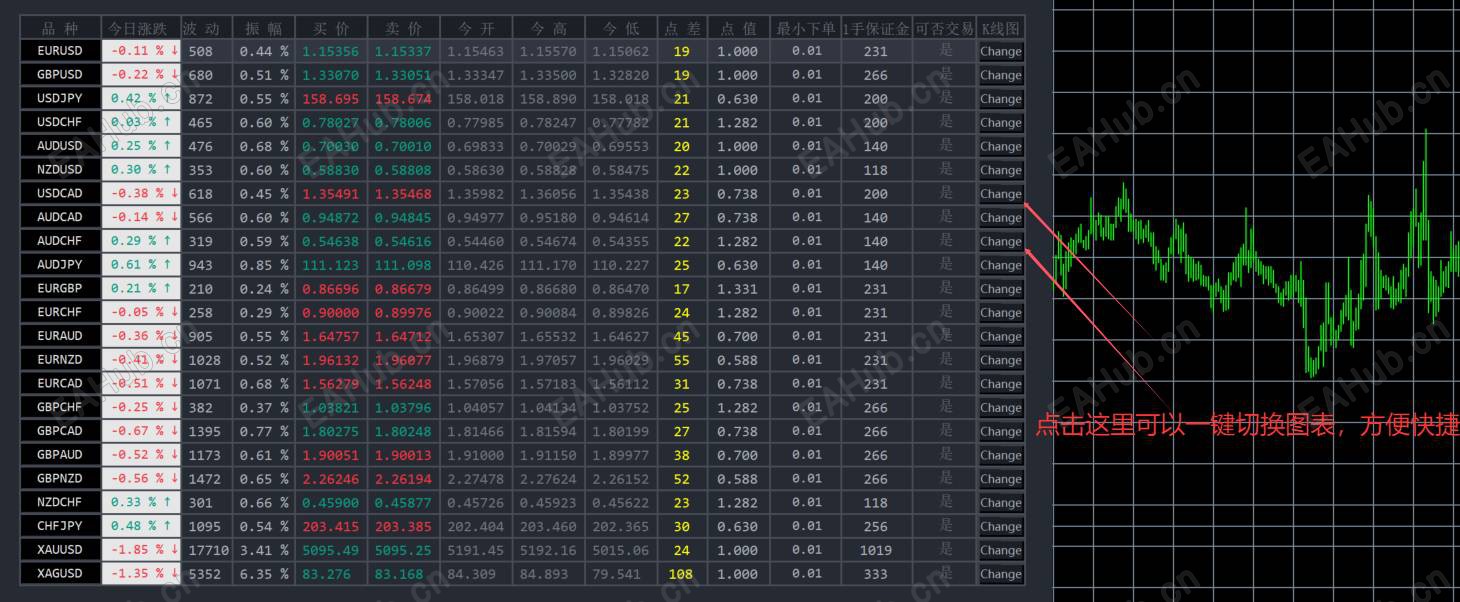
Task: Click the K线图 column header
Action: 1000,28
